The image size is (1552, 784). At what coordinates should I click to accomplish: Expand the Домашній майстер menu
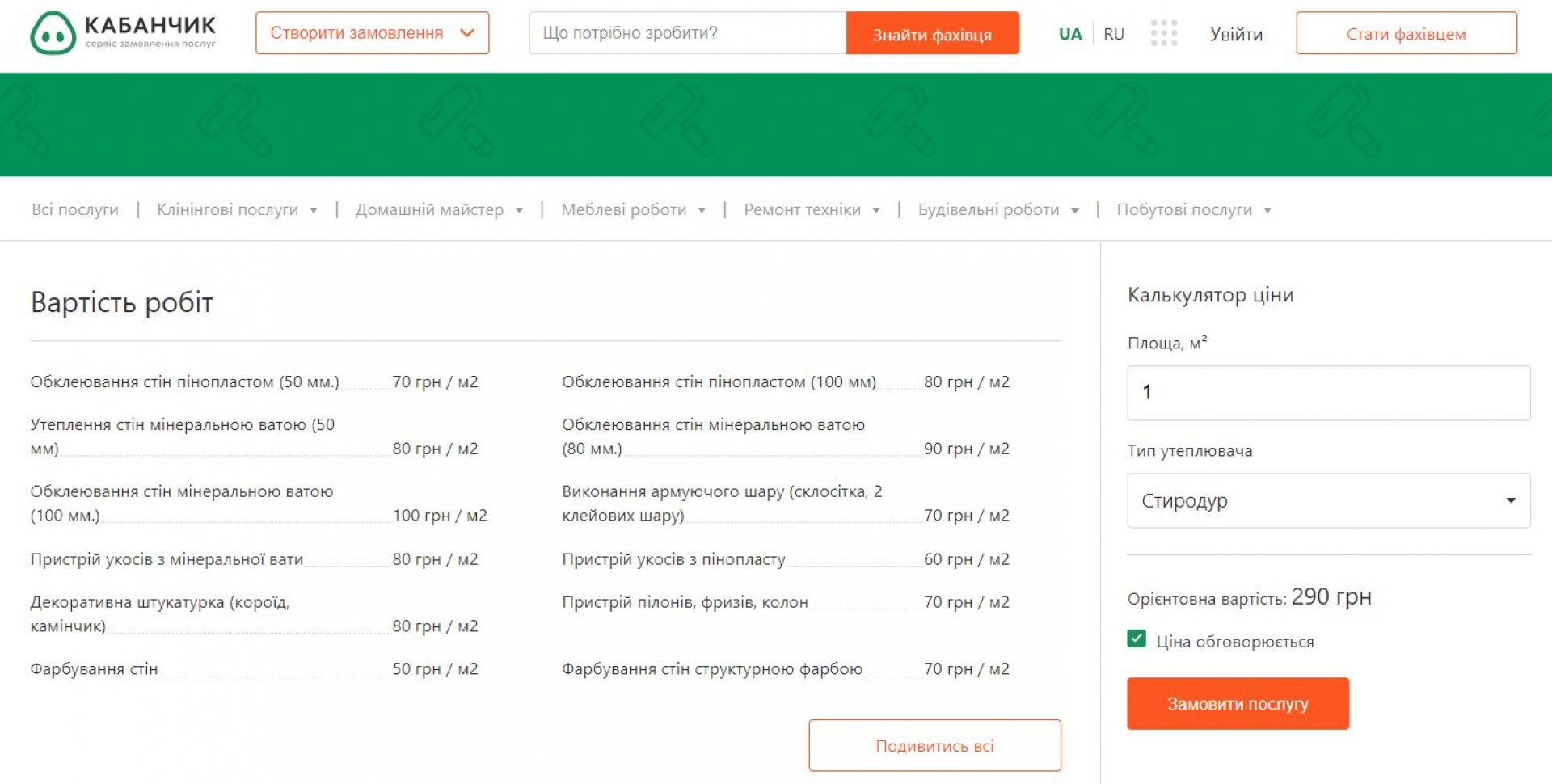pyautogui.click(x=438, y=210)
